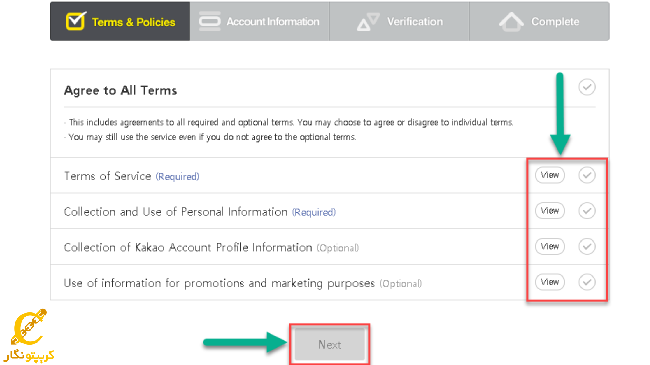Check the Agree to All Terms circle
Viewport: 650px width, 365px height.
[x=587, y=87]
